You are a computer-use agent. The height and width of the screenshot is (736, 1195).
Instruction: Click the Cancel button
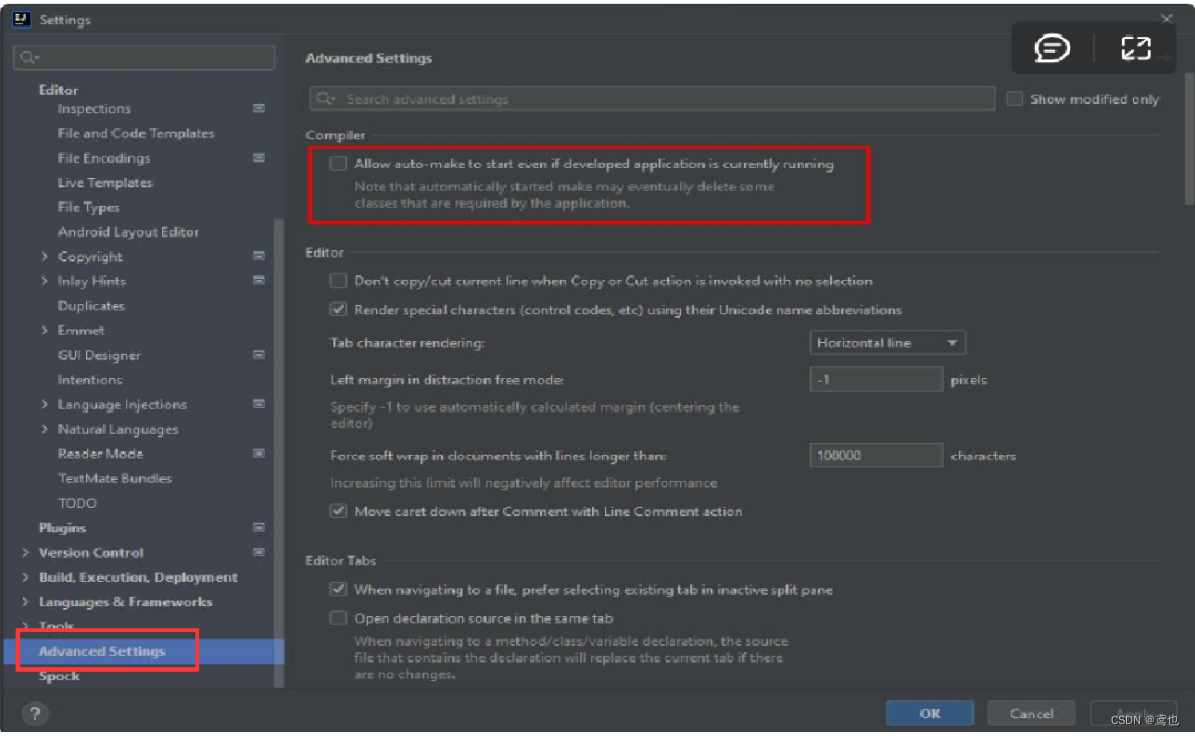(1031, 713)
